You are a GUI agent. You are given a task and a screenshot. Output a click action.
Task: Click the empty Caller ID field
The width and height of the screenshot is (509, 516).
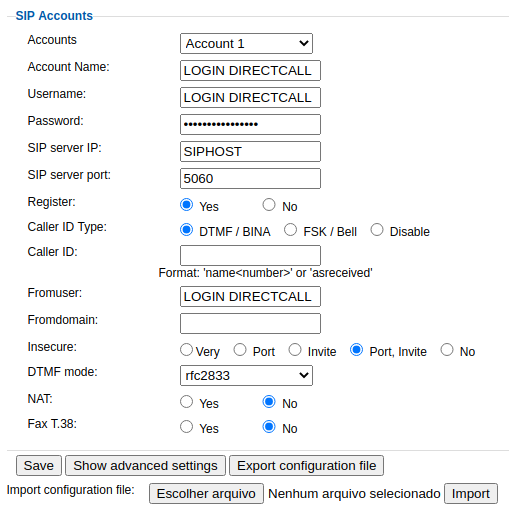[x=250, y=255]
